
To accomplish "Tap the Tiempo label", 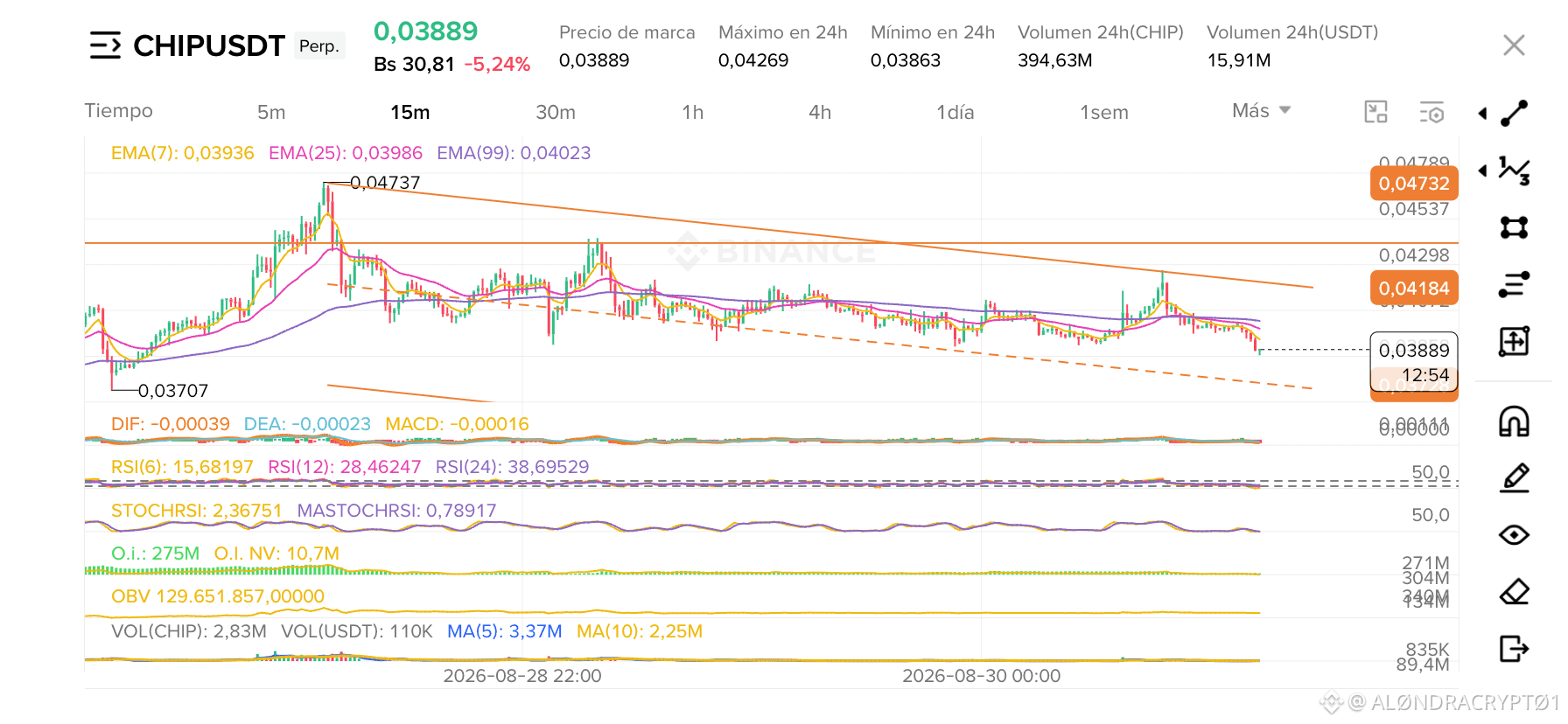I will click(x=119, y=111).
